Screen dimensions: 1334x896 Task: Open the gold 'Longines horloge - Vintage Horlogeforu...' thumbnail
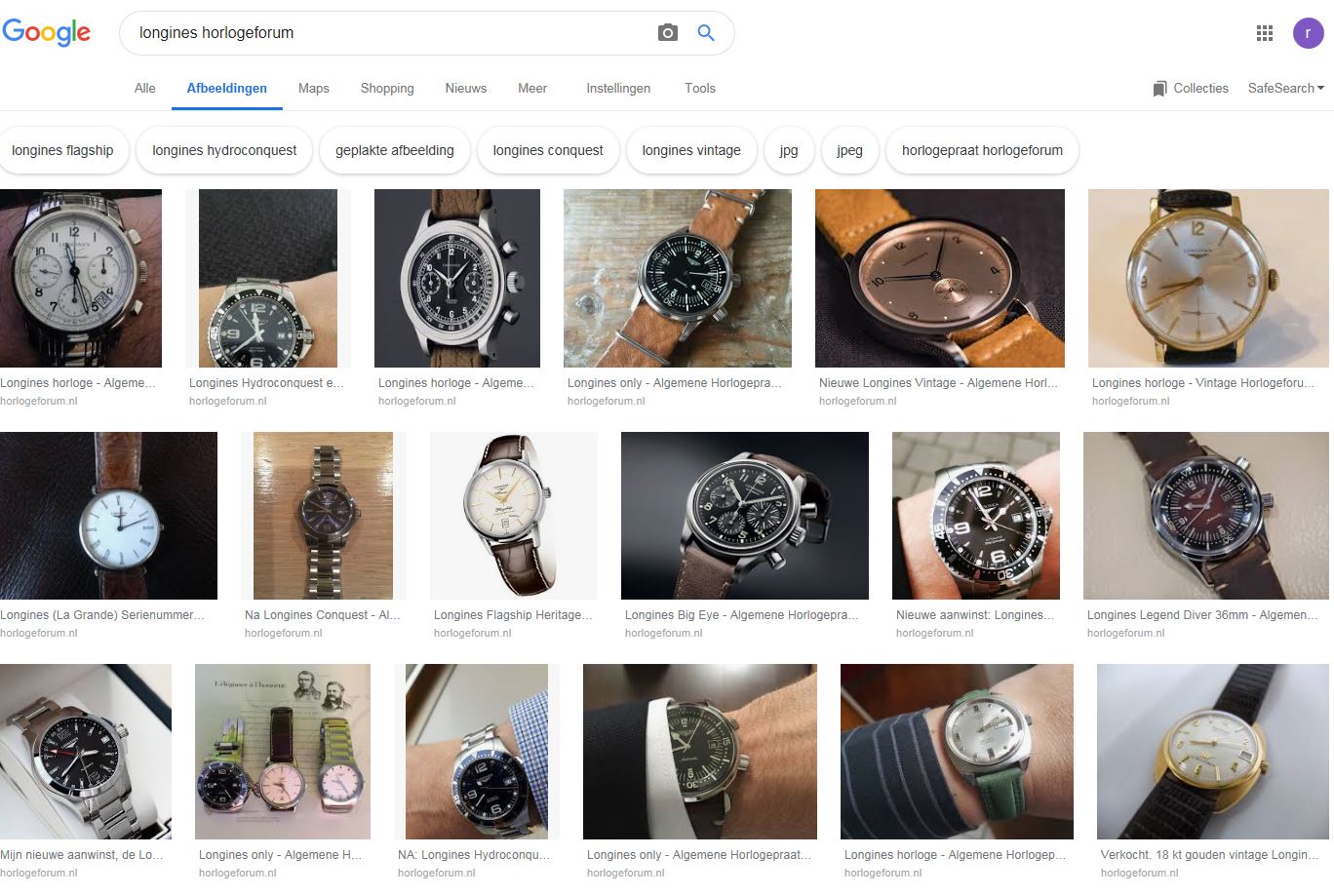pos(1208,278)
